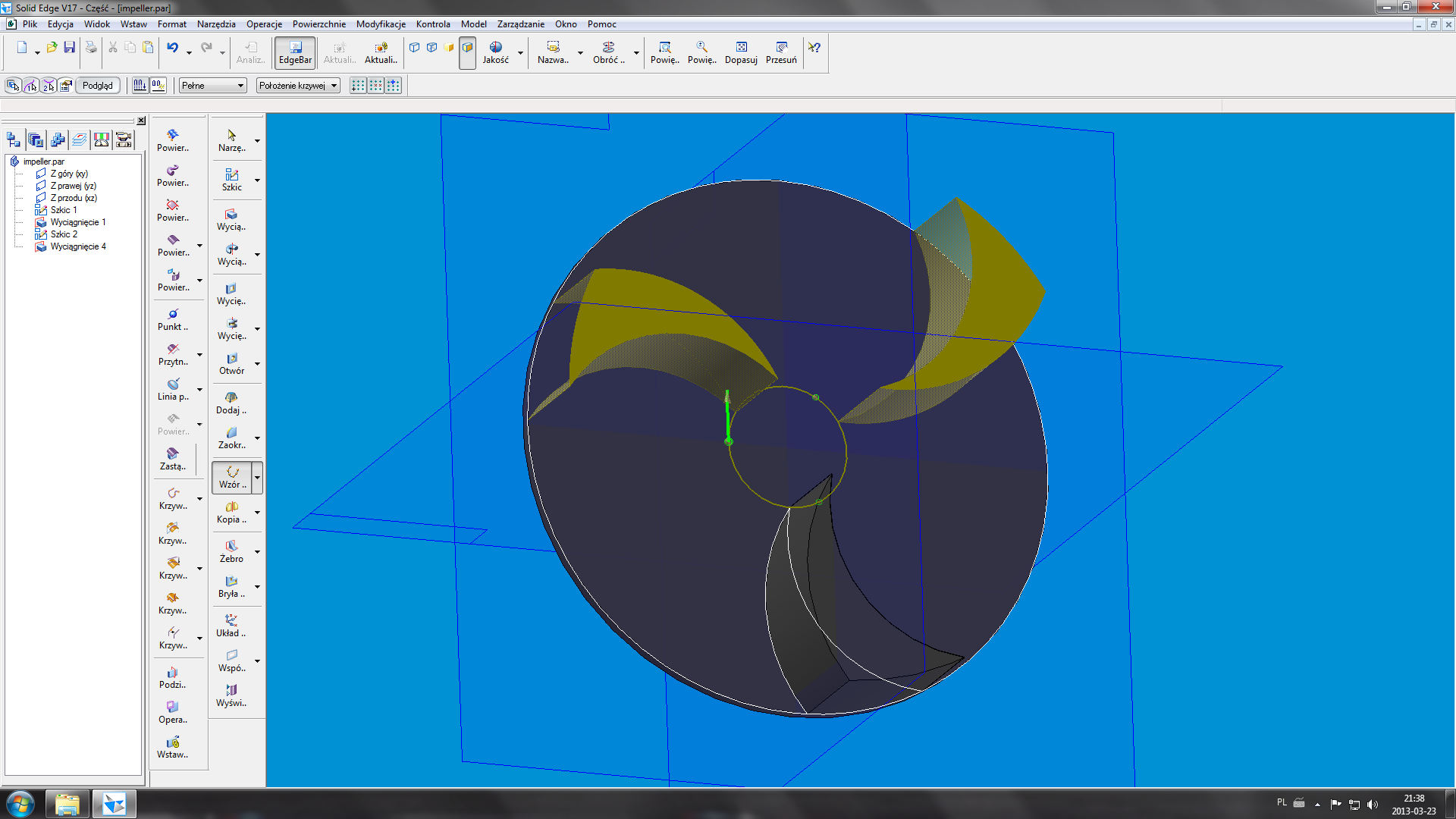Open the Otwór tool dropdown arrow
The height and width of the screenshot is (819, 1456).
click(257, 364)
